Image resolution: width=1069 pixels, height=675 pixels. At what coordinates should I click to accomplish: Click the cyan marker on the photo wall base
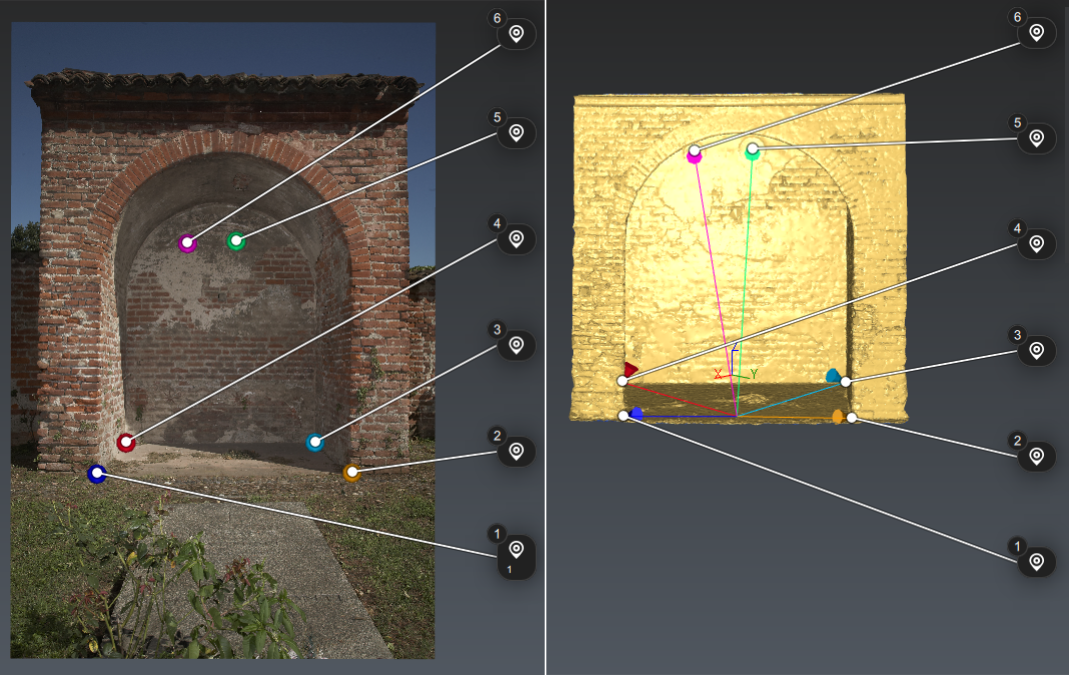315,442
